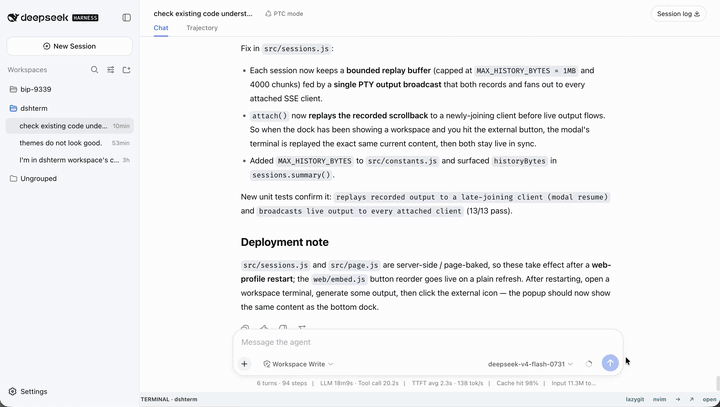Click the plus attach button in message box
Image resolution: width=720 pixels, height=407 pixels.
[x=244, y=364]
